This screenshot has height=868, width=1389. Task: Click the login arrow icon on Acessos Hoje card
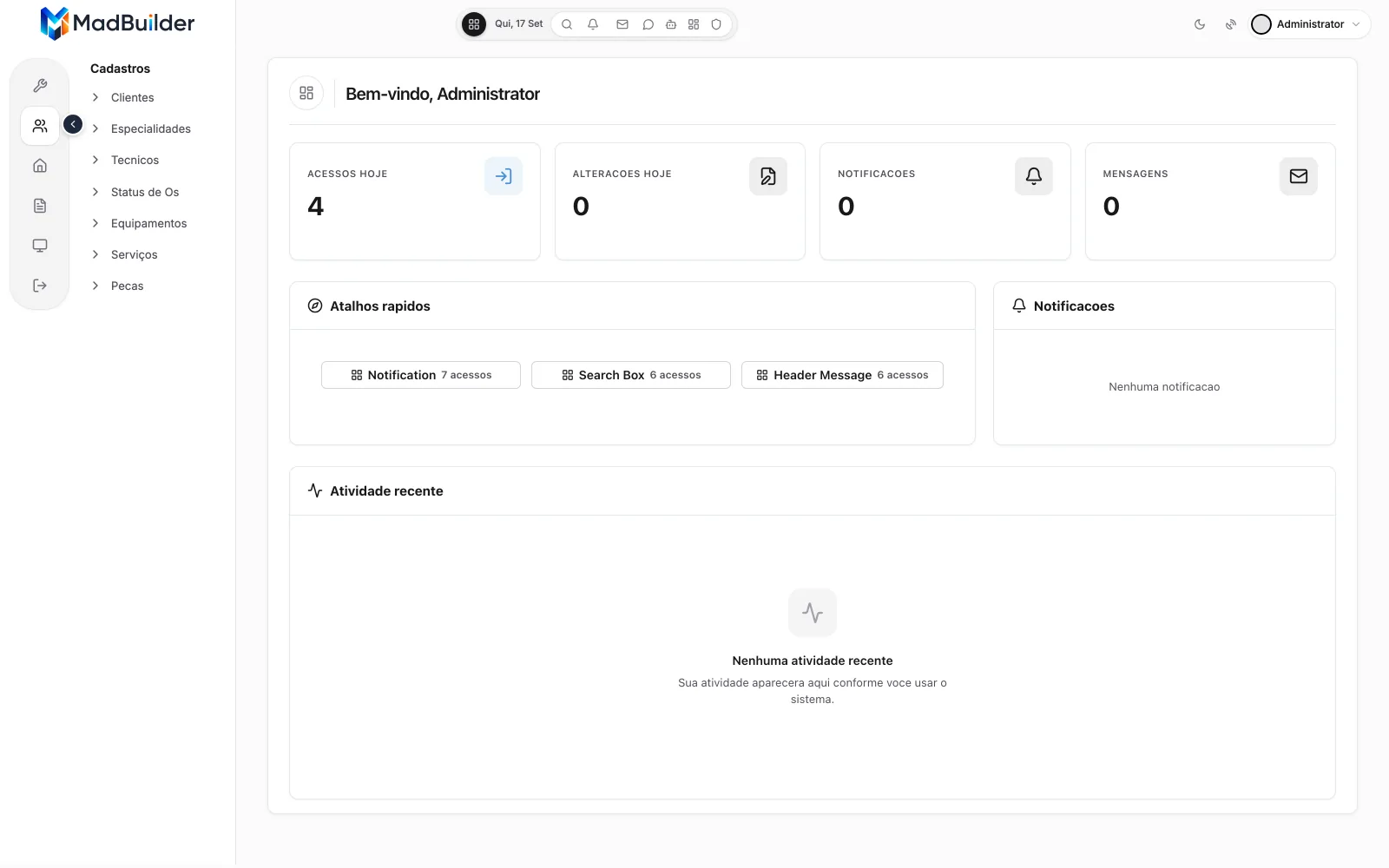(x=504, y=176)
